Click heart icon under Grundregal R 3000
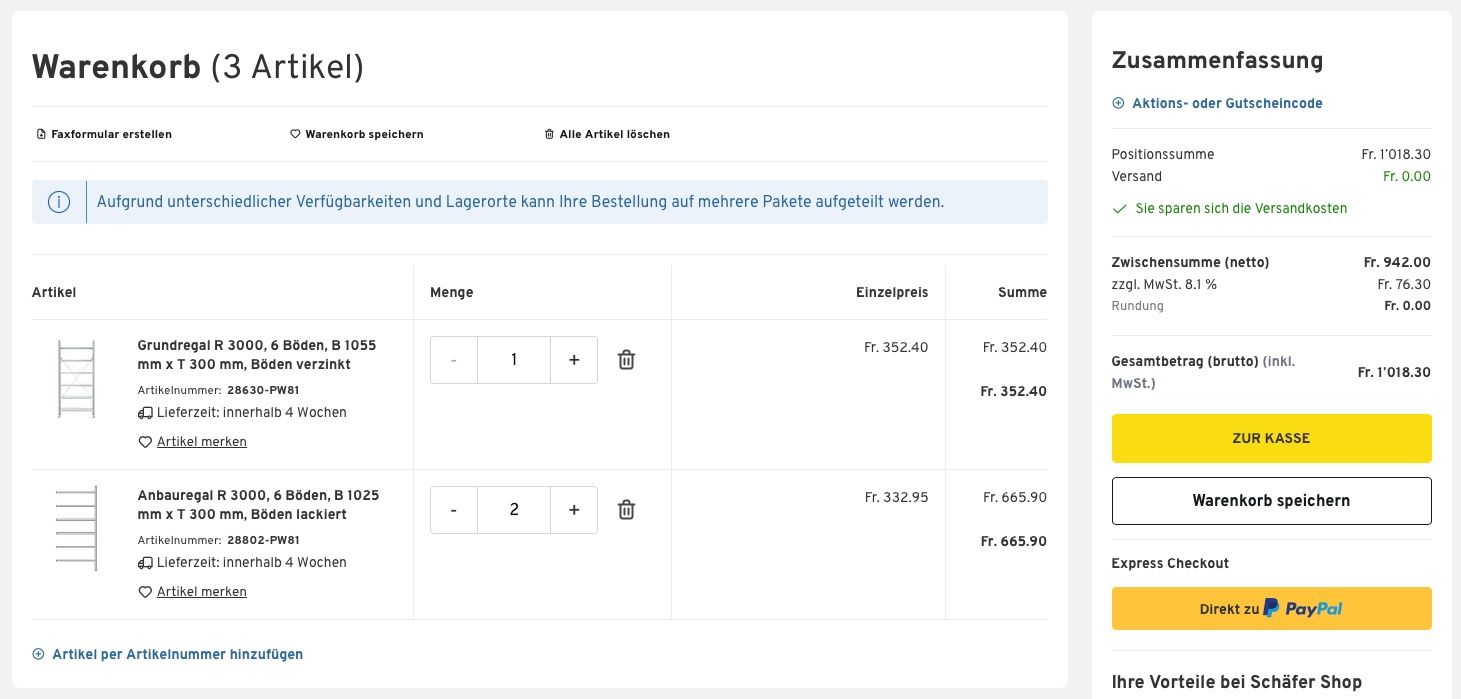Image resolution: width=1461 pixels, height=699 pixels. tap(145, 442)
